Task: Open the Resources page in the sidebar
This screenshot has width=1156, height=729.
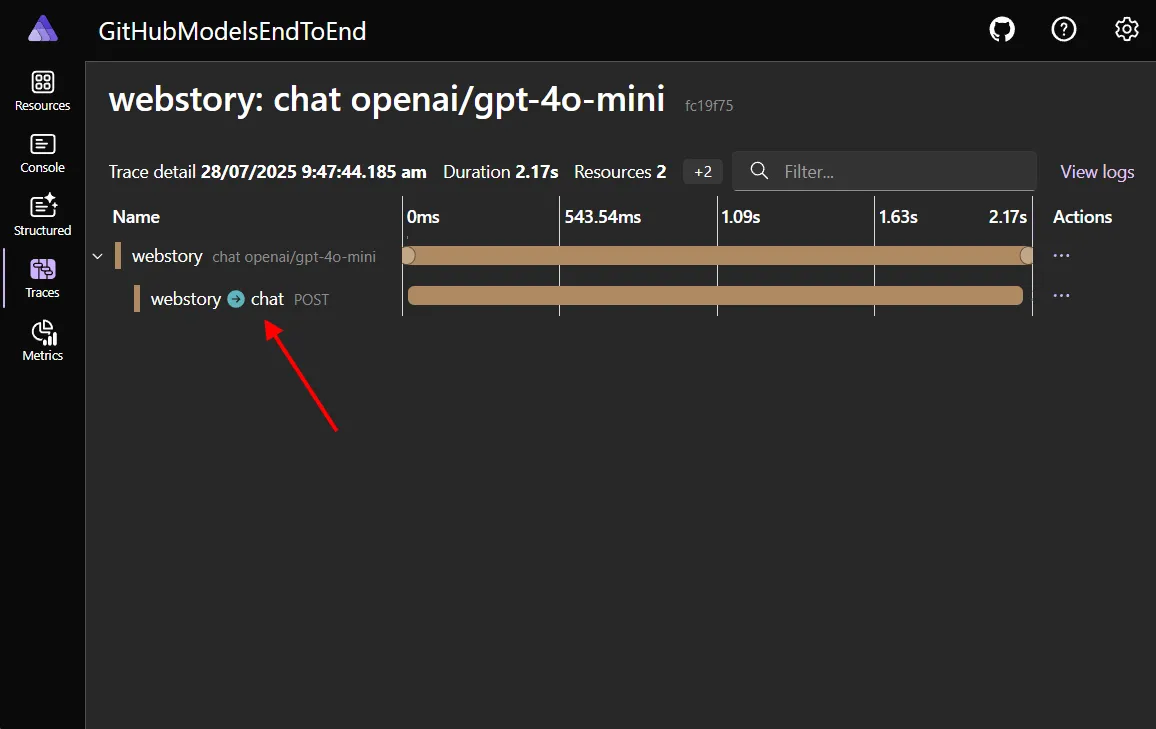Action: [41, 91]
